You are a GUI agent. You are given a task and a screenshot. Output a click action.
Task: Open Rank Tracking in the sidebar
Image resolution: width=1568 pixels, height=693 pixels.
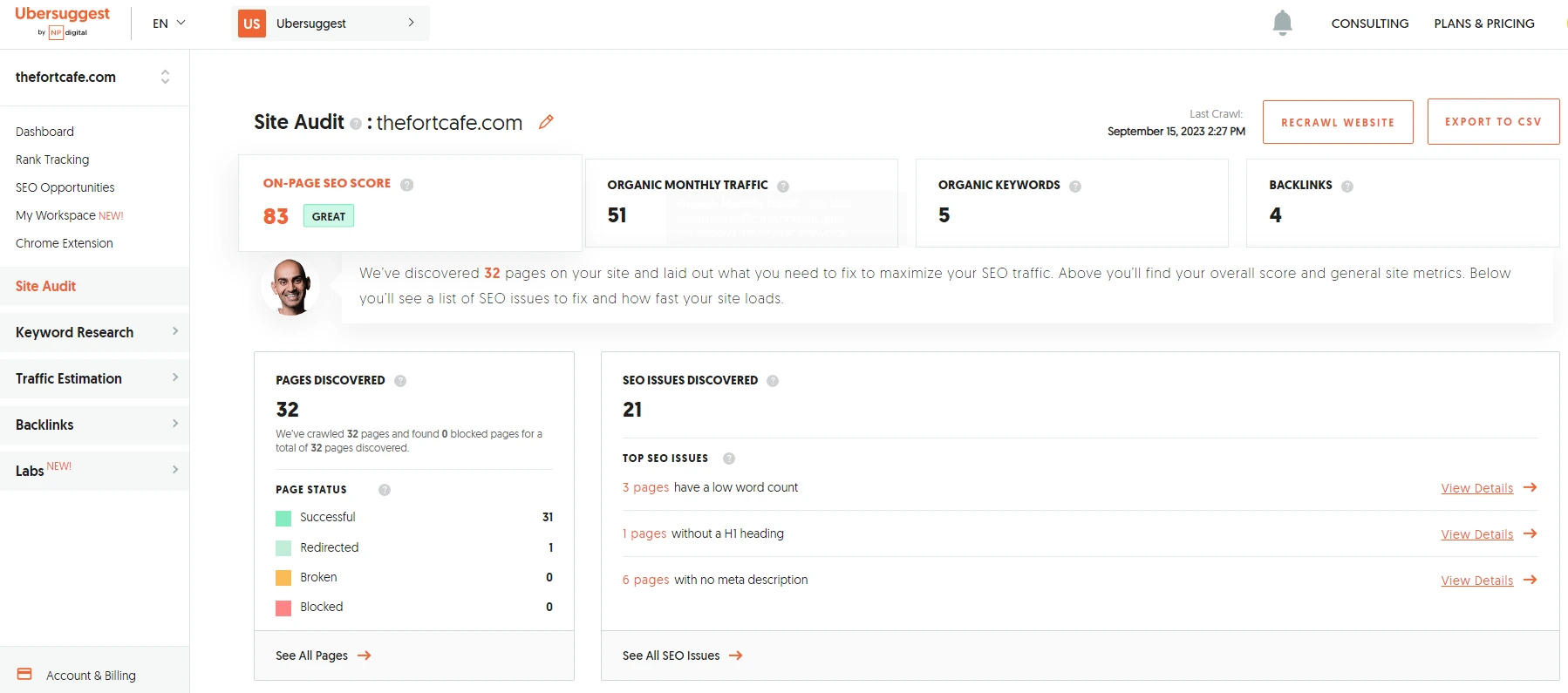point(52,160)
